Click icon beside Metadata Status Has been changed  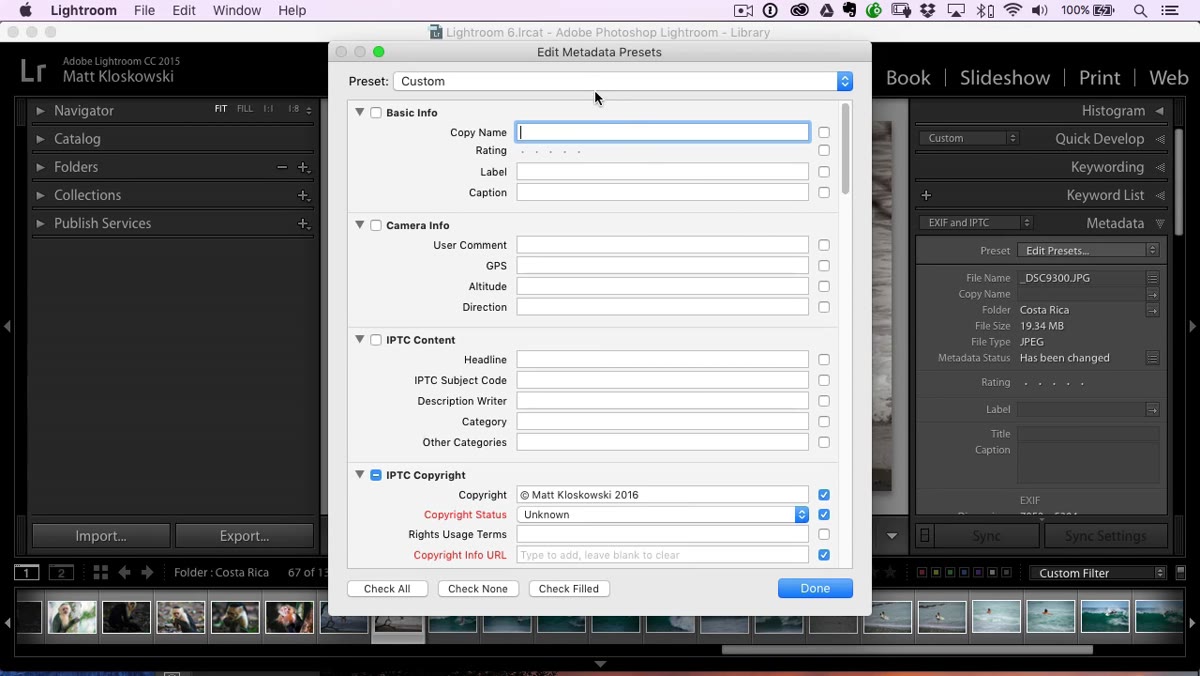[1153, 358]
